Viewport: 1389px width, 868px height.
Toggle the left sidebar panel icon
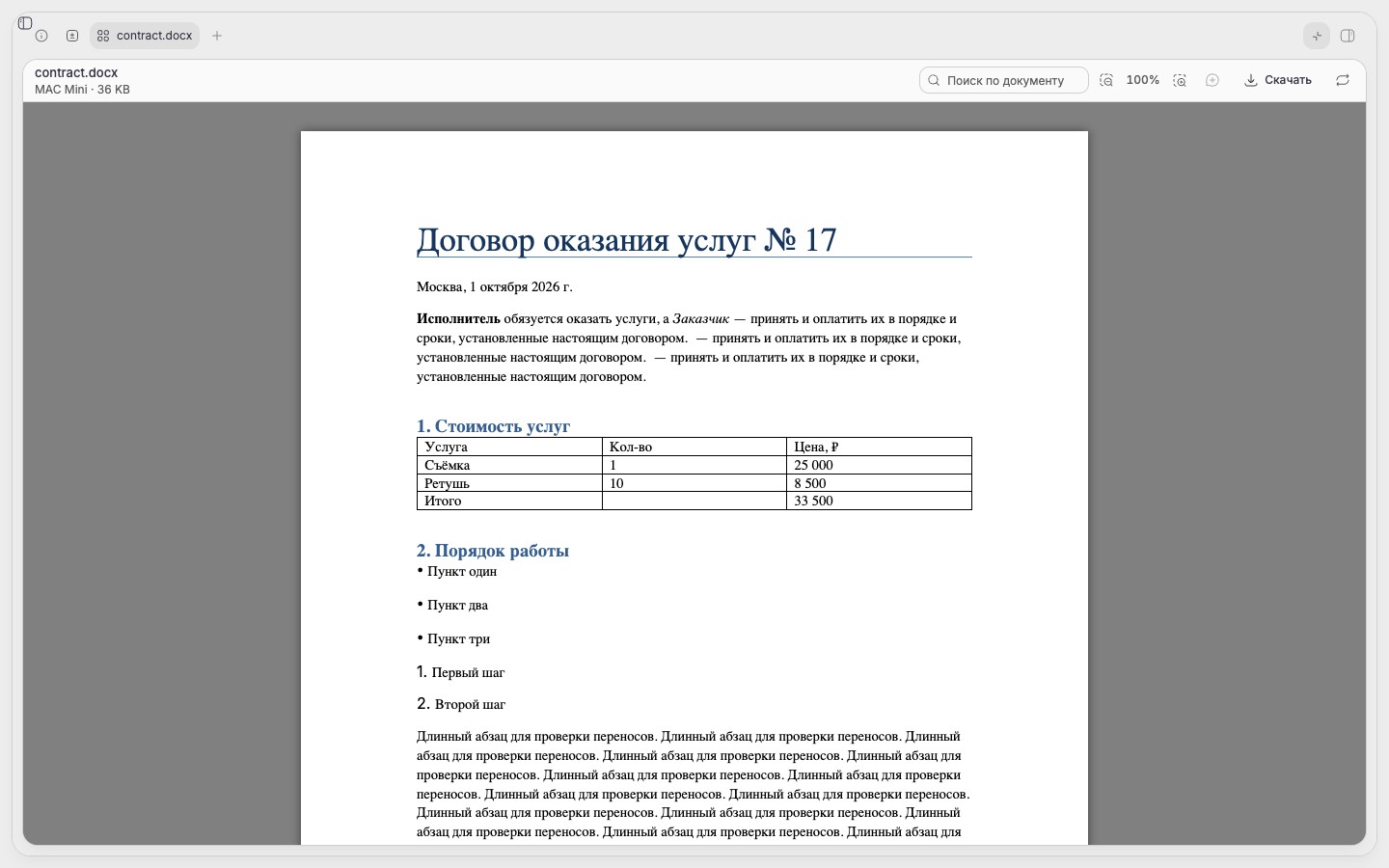point(25,23)
